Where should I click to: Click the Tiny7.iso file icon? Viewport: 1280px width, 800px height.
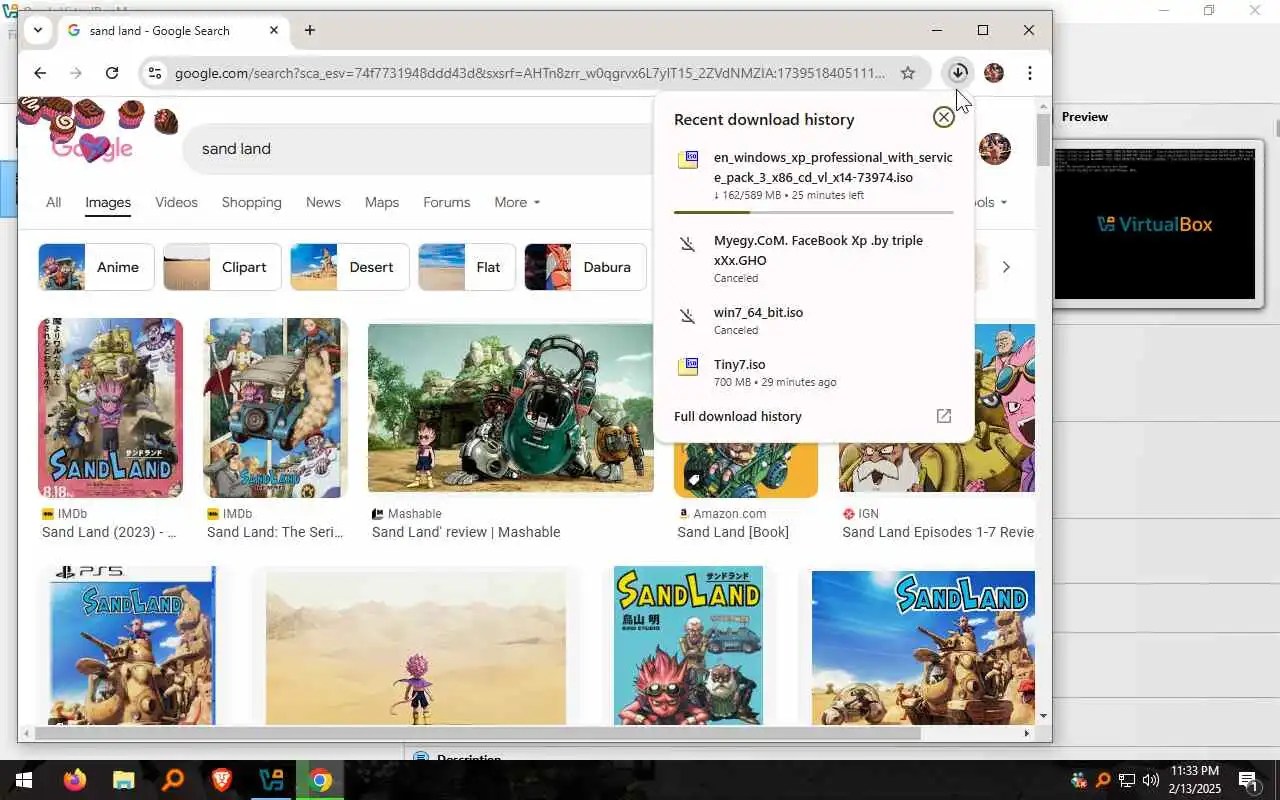[688, 366]
